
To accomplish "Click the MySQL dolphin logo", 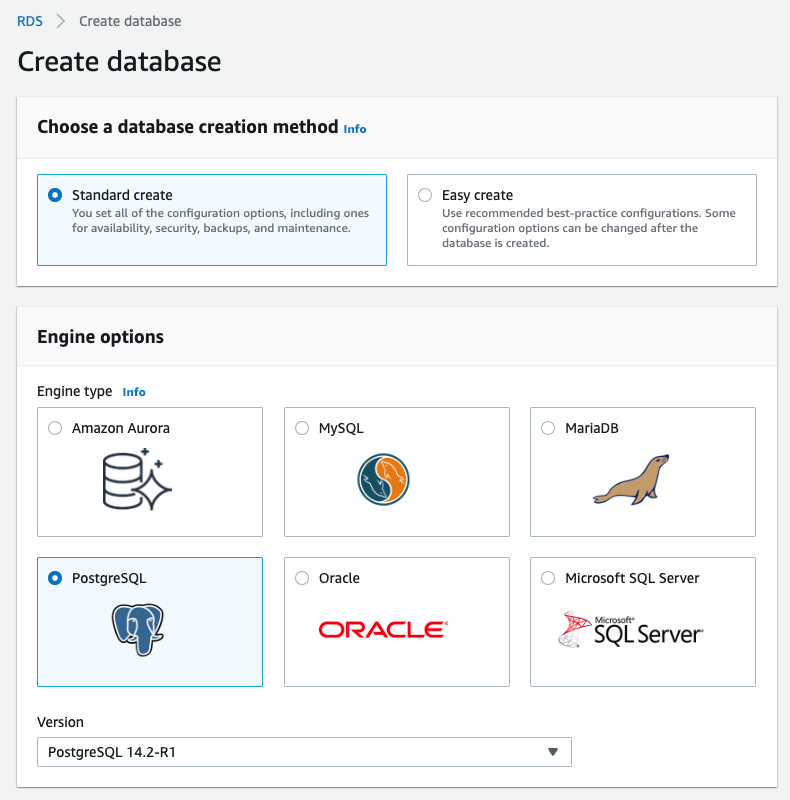I will click(386, 478).
